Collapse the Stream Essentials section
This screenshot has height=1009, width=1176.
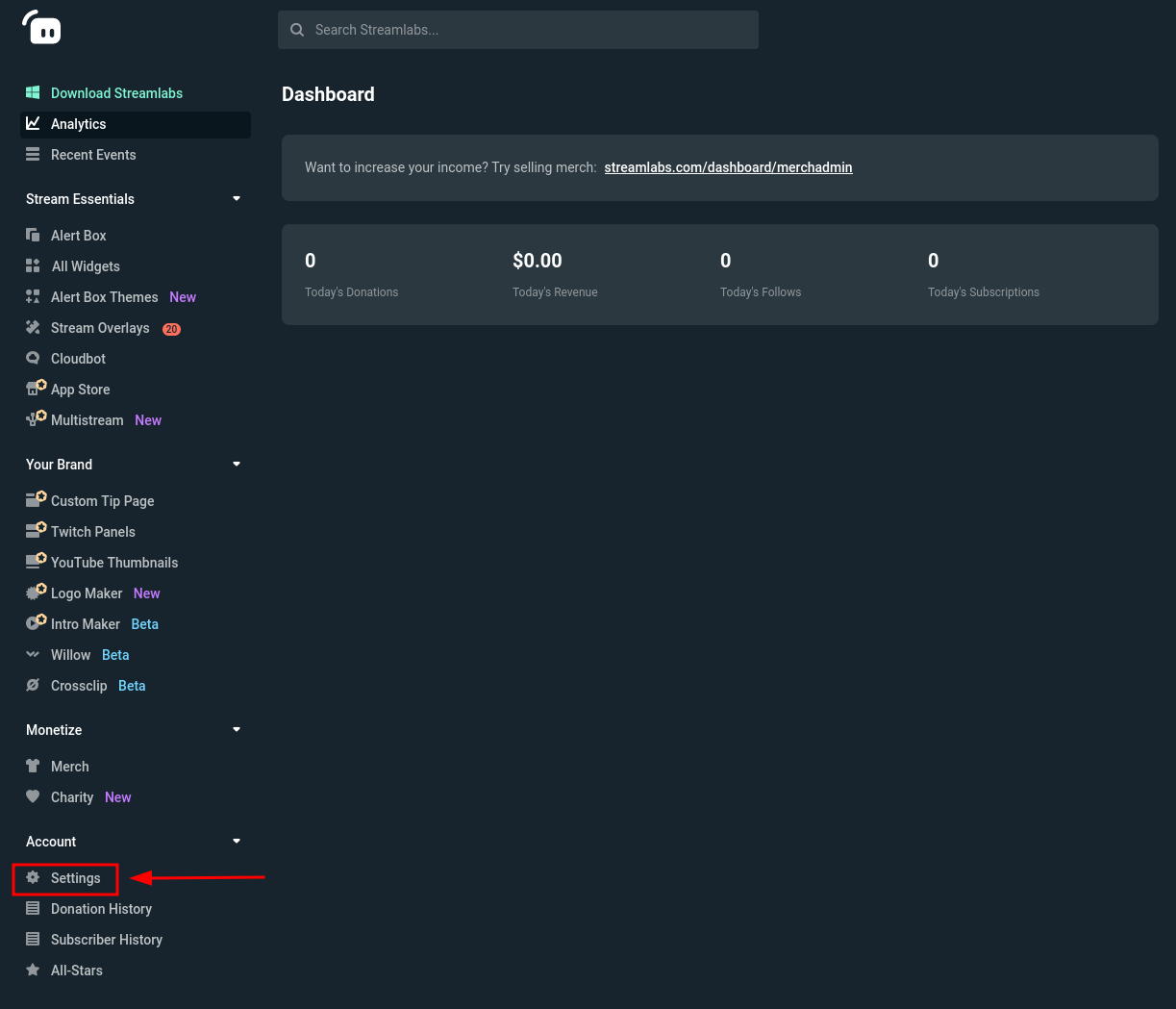[x=237, y=199]
